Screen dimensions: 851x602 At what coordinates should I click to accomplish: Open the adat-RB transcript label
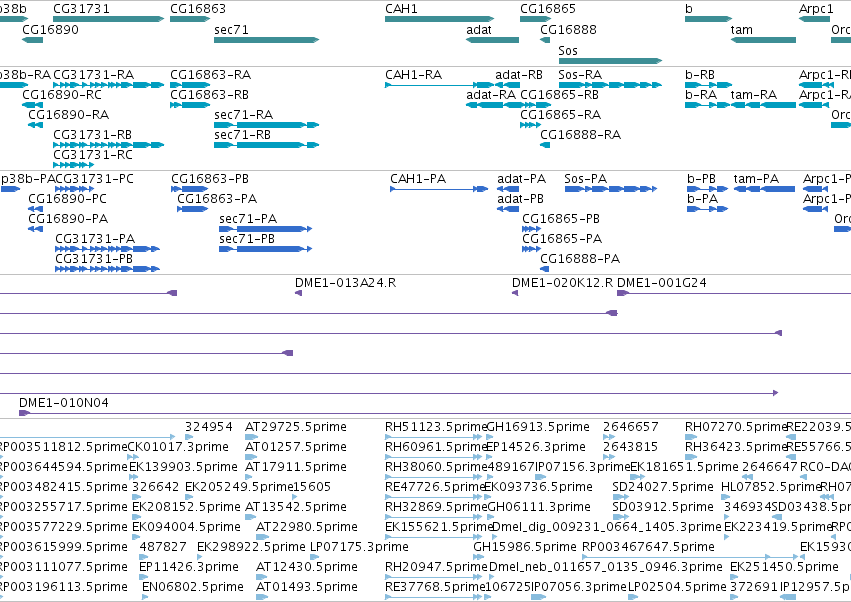tap(519, 74)
